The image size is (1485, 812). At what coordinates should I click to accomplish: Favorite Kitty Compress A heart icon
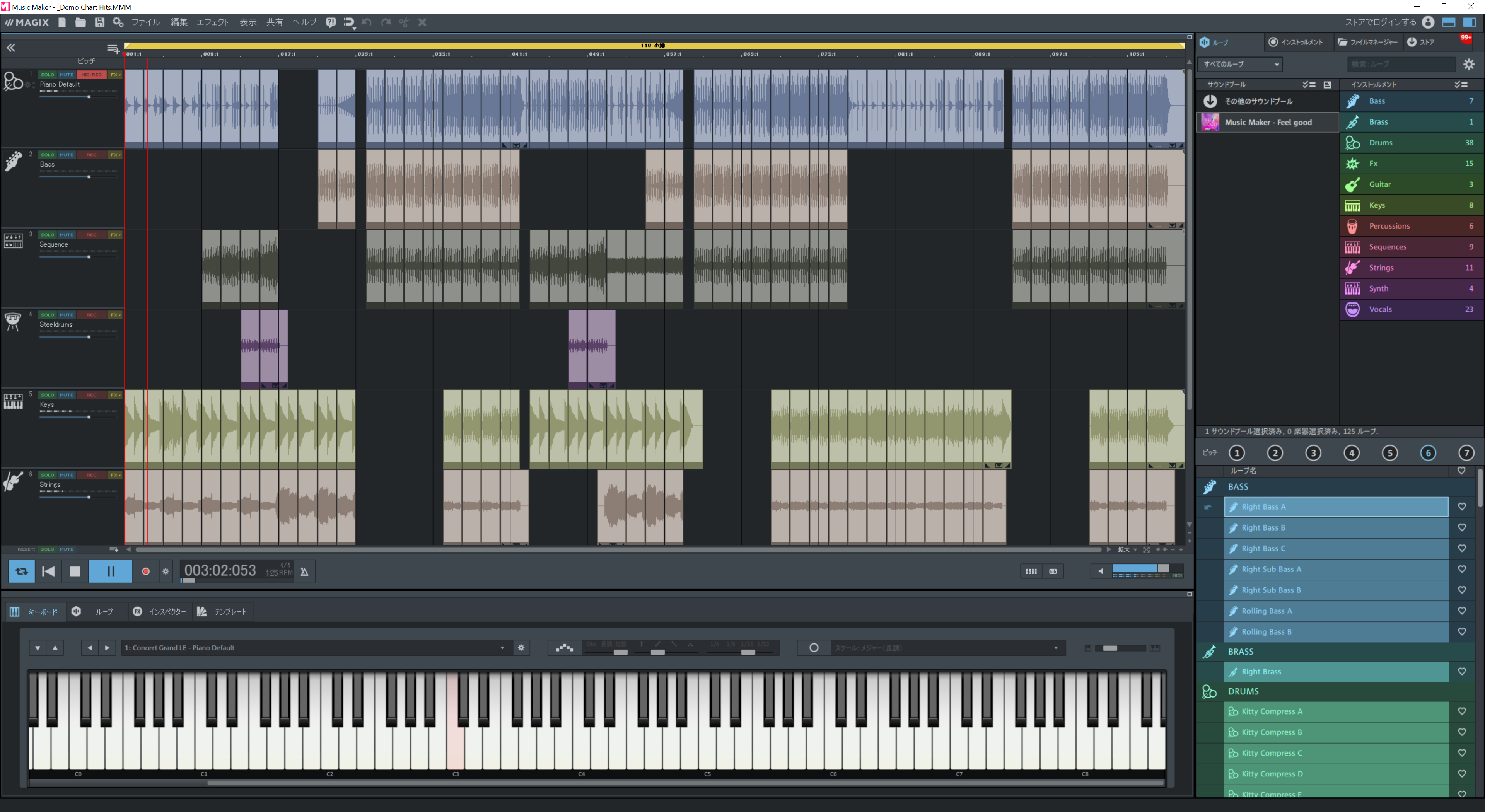1462,711
